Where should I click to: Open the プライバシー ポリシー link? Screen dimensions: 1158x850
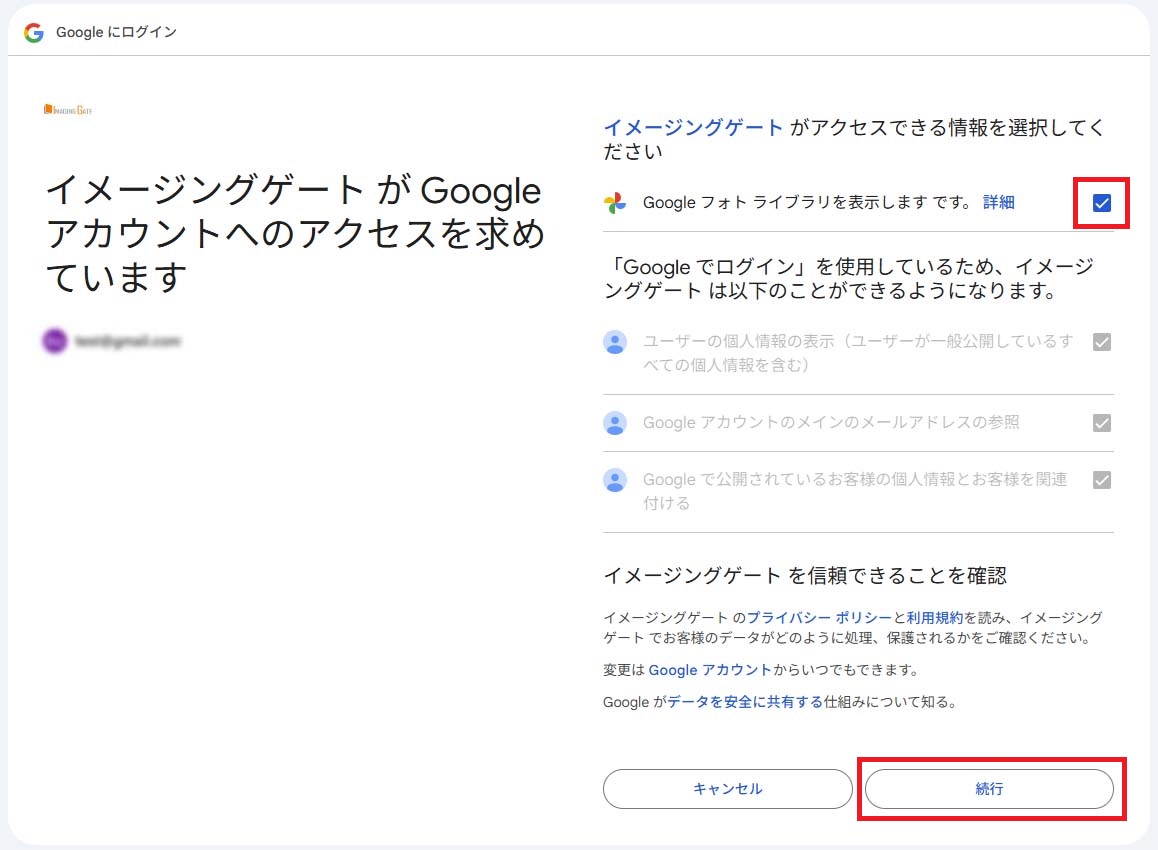(x=820, y=617)
